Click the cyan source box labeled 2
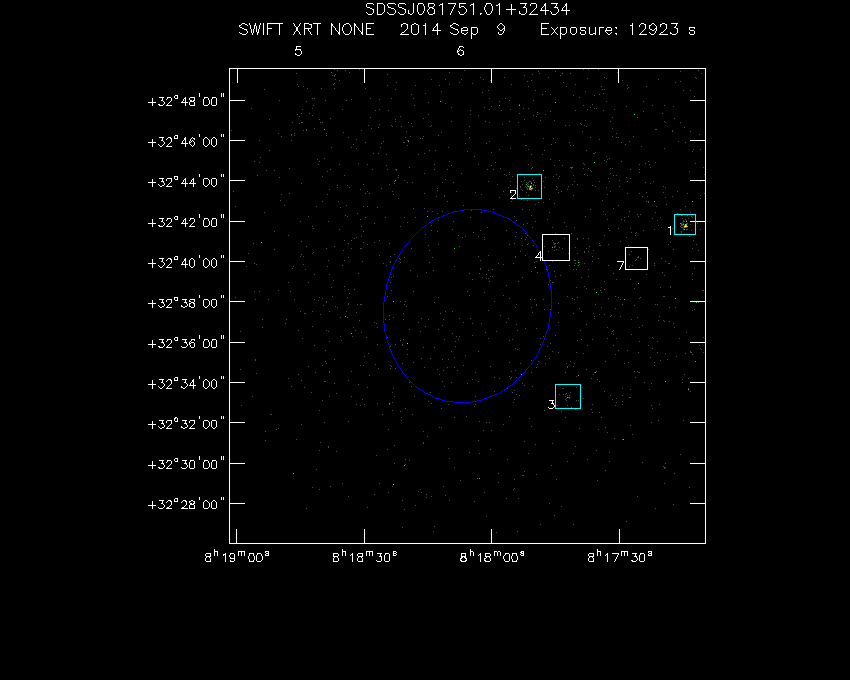The width and height of the screenshot is (850, 680). (x=529, y=187)
